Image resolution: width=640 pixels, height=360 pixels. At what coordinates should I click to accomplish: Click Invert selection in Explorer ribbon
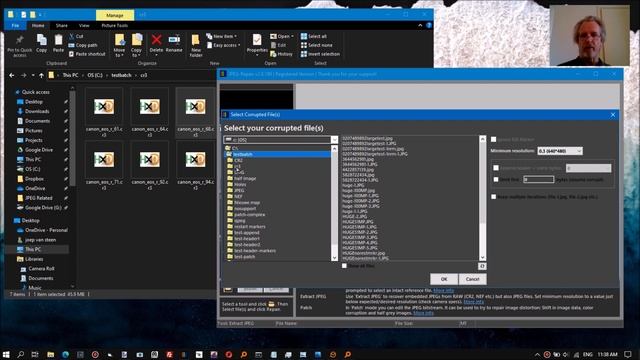click(x=320, y=54)
